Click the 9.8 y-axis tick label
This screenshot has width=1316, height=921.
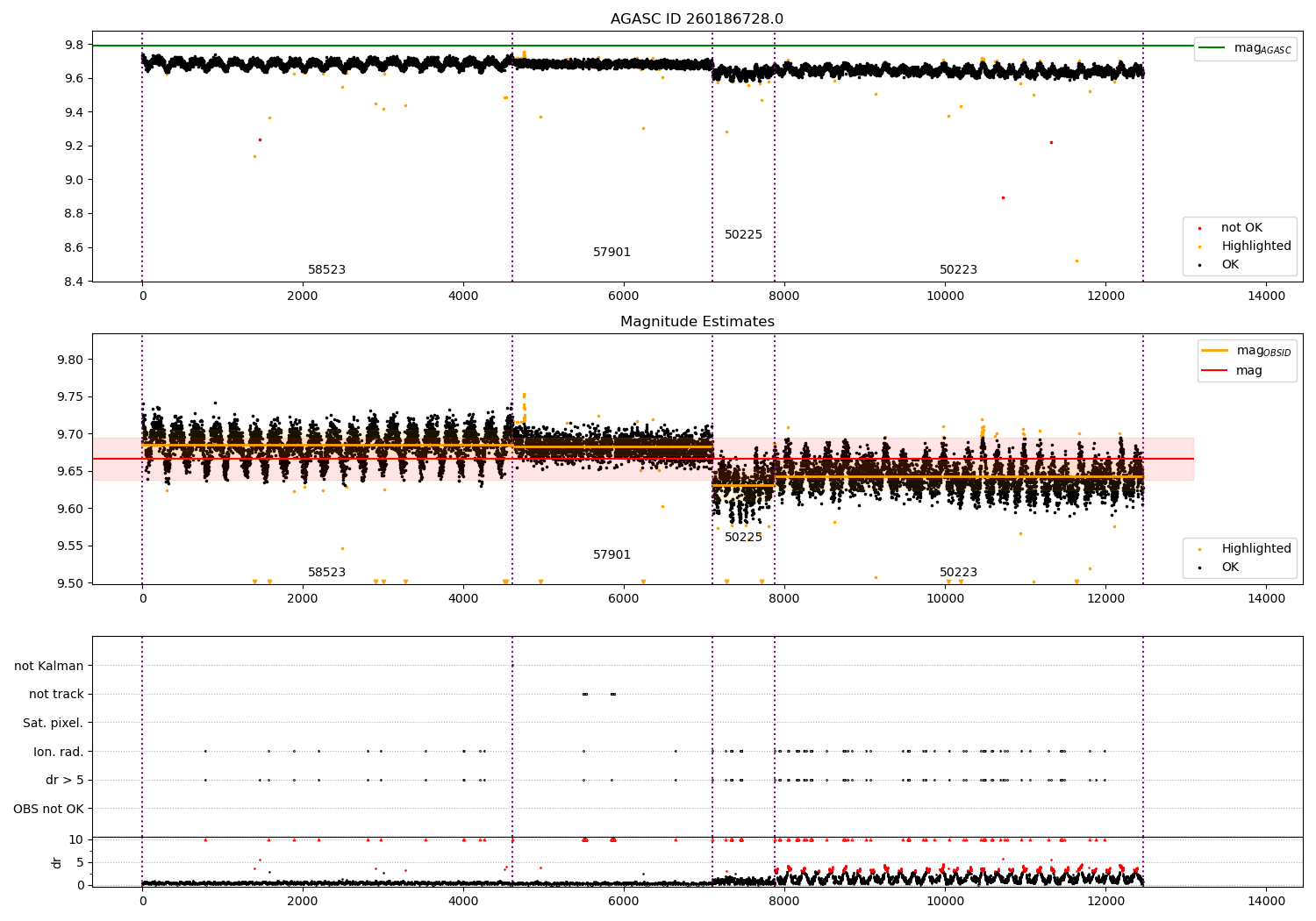tap(75, 45)
